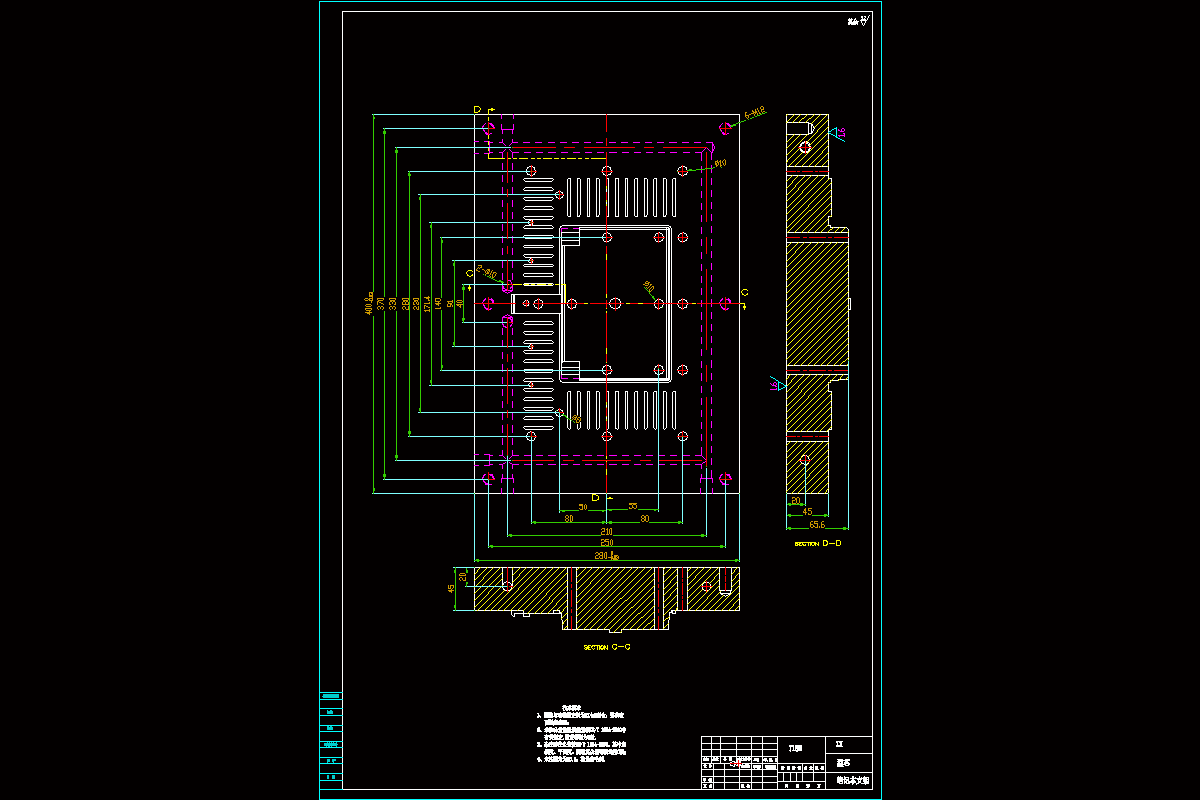This screenshot has height=800, width=1200.
Task: Select the horizontal 210 dimension text
Action: point(606,531)
